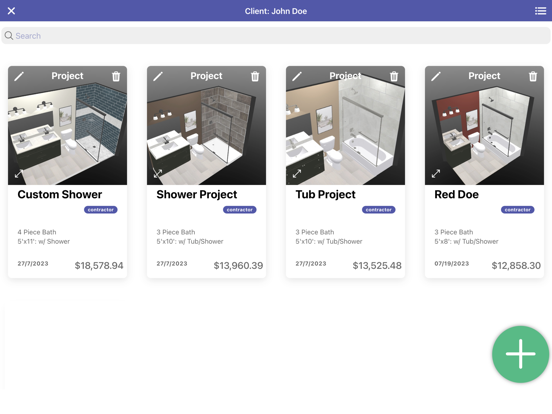This screenshot has height=414, width=552.
Task: Click the 07/19/2023 date on Red Doe
Action: pos(452,263)
